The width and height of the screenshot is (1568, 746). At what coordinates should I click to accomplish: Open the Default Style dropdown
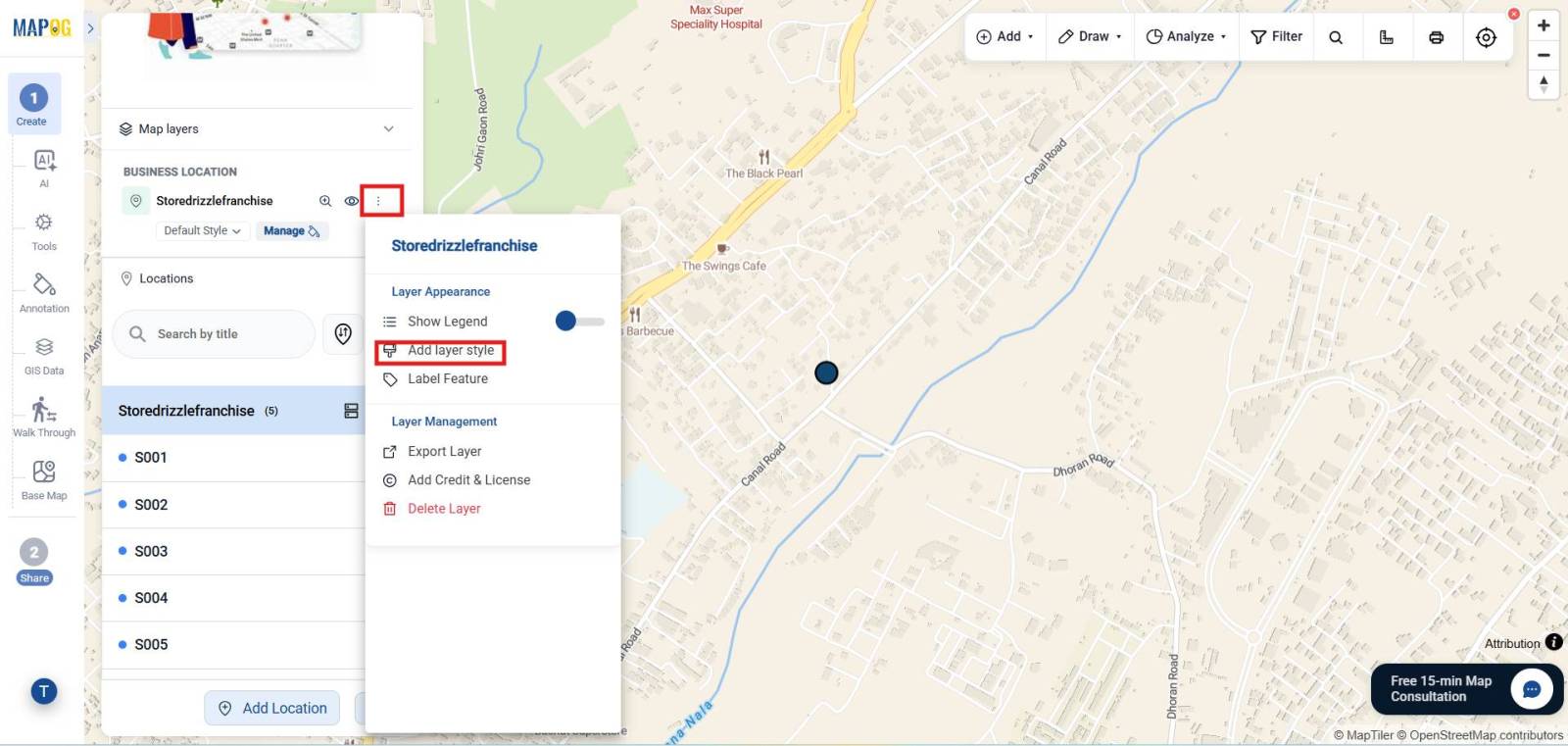[203, 230]
